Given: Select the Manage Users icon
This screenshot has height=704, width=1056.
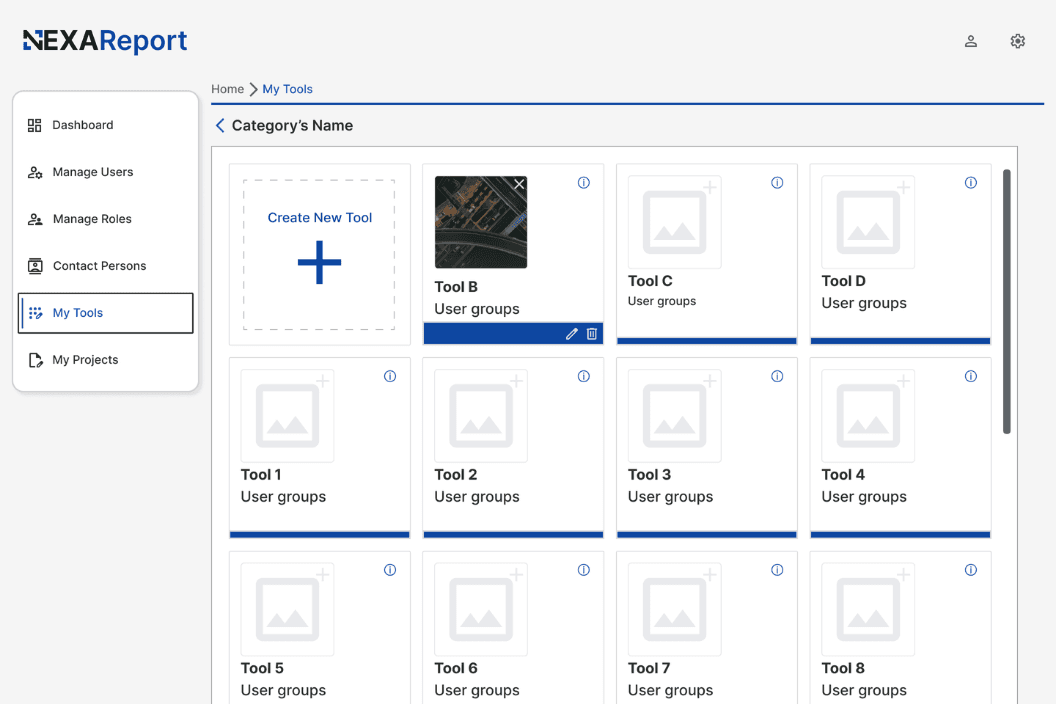Looking at the screenshot, I should click(33, 171).
